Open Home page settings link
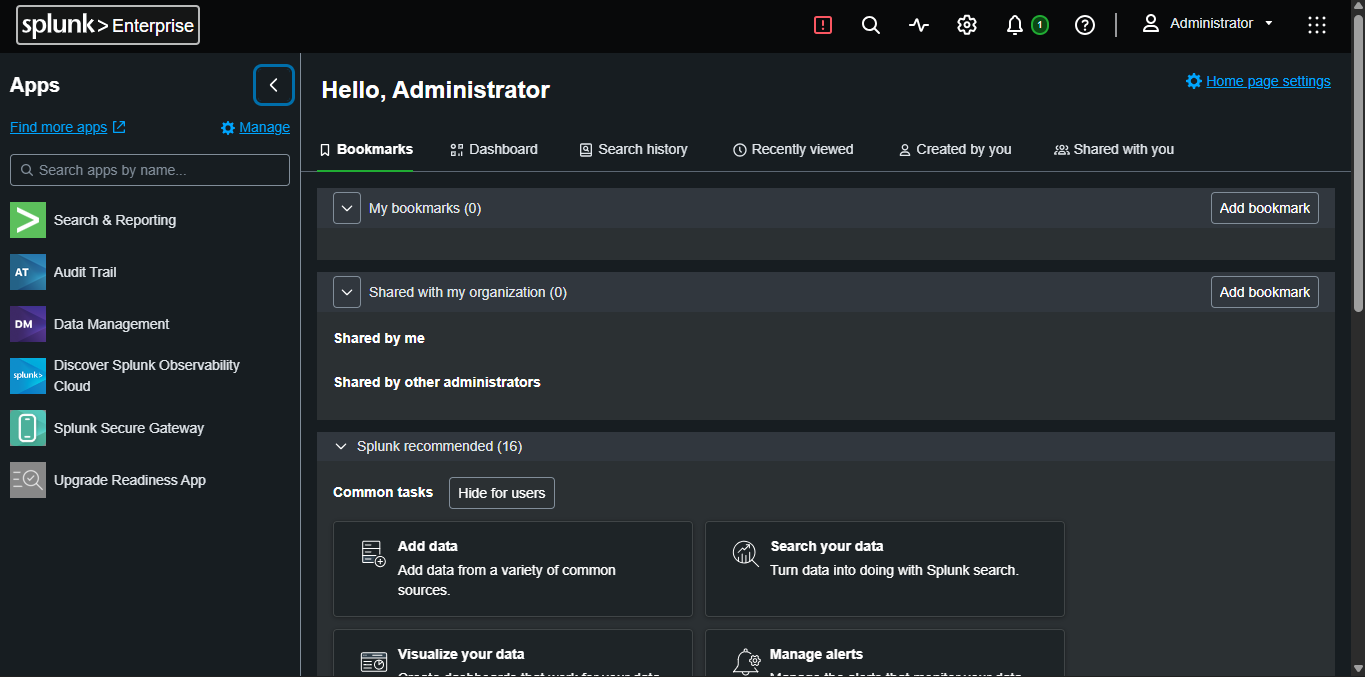Screen dimensions: 1365x677 tap(1258, 81)
